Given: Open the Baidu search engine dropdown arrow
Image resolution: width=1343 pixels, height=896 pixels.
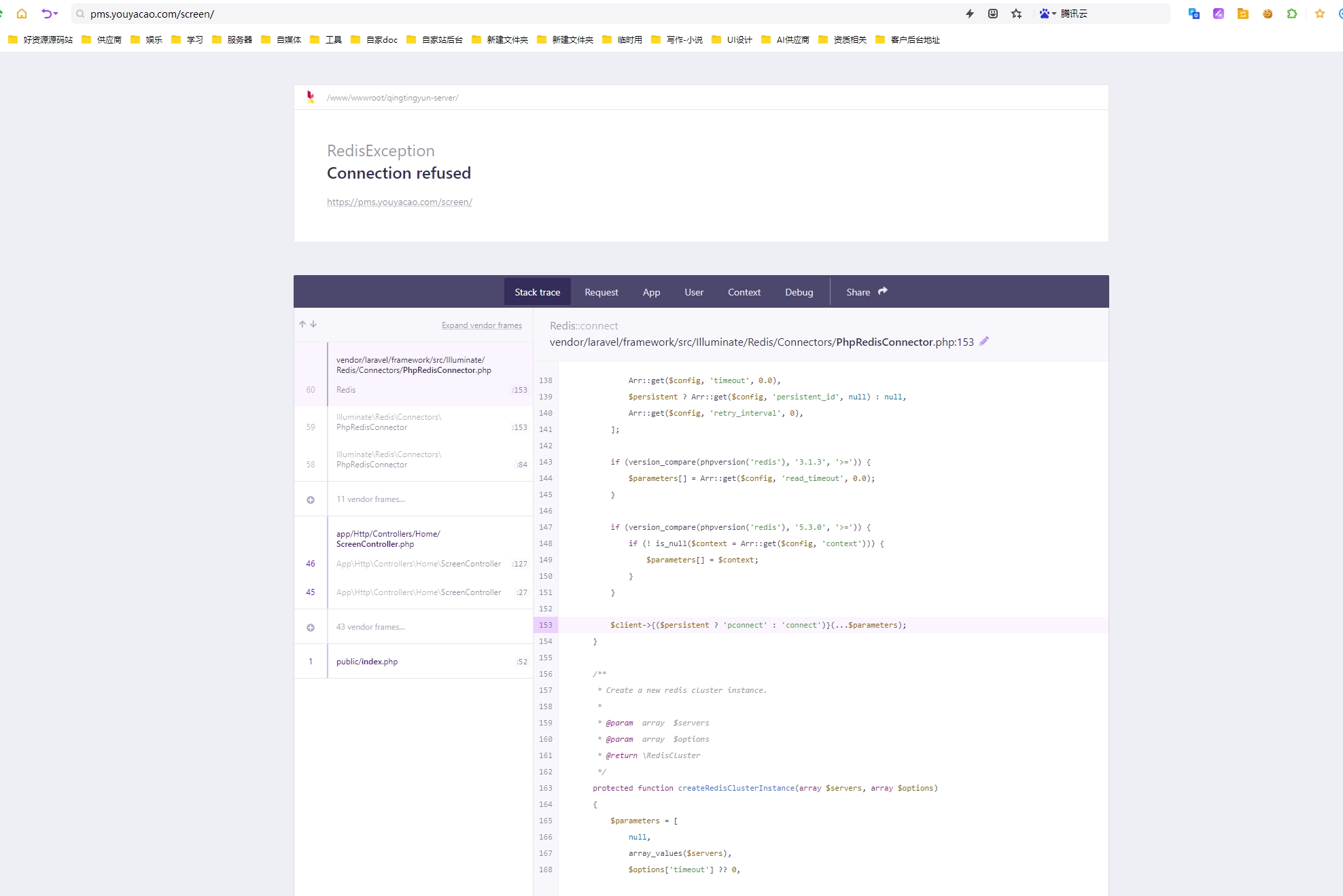Looking at the screenshot, I should click(1054, 13).
